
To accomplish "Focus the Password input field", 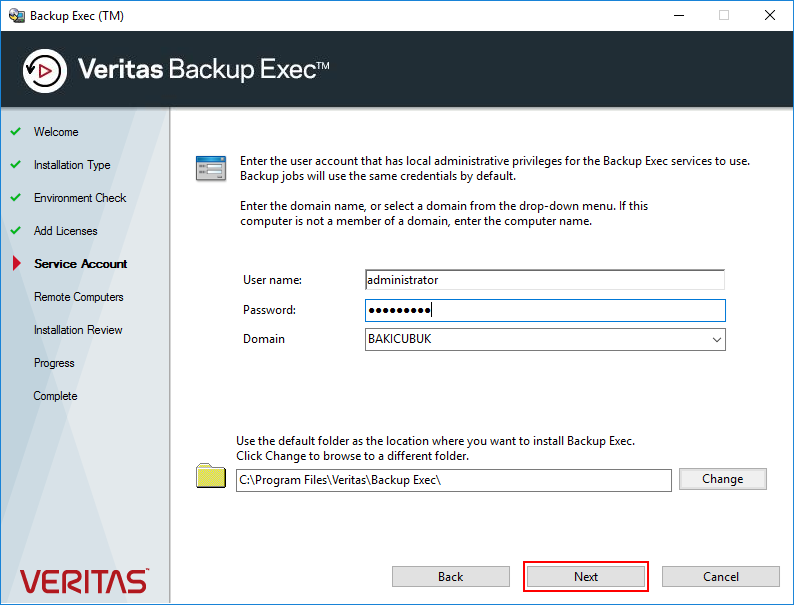I will coord(545,310).
